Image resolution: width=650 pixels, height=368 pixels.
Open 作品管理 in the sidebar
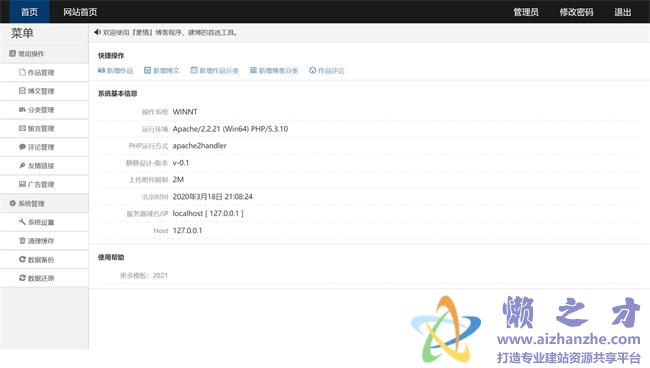coord(44,73)
